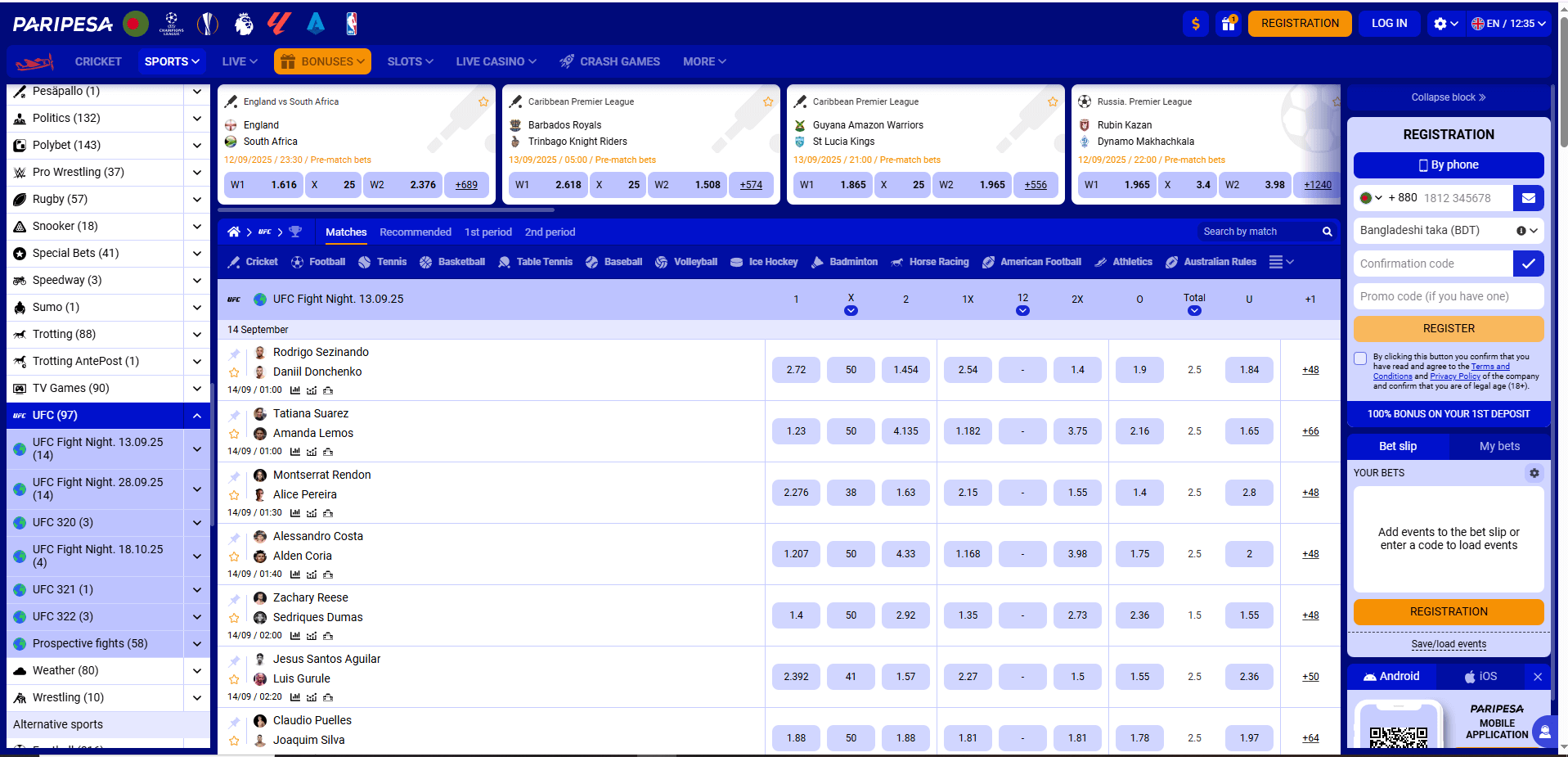Collapse the UFC (97) sidebar section
The height and width of the screenshot is (757, 1568).
click(197, 416)
